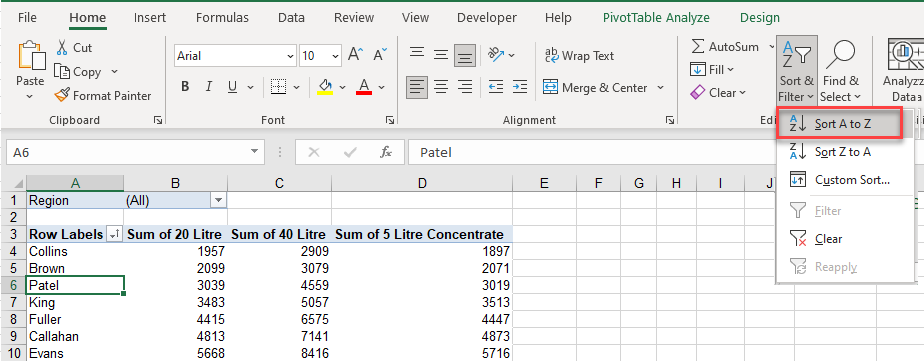
Task: Click Merge & Center
Action: pos(595,88)
